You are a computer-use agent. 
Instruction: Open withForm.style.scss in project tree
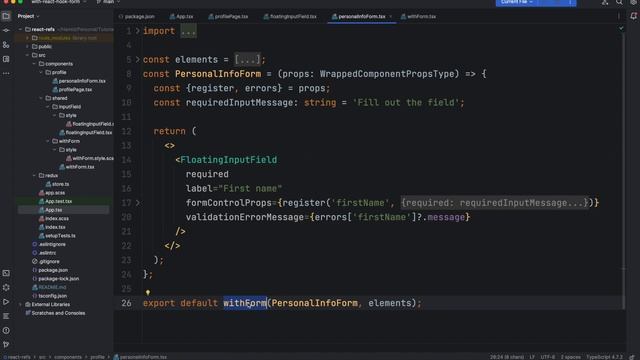(90, 158)
